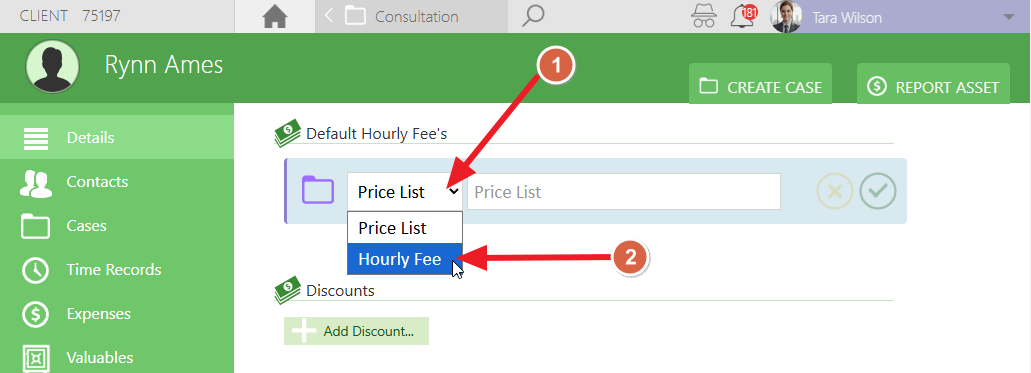1031x373 pixels.
Task: Open Tara Wilson user menu arrow
Action: click(x=1009, y=17)
